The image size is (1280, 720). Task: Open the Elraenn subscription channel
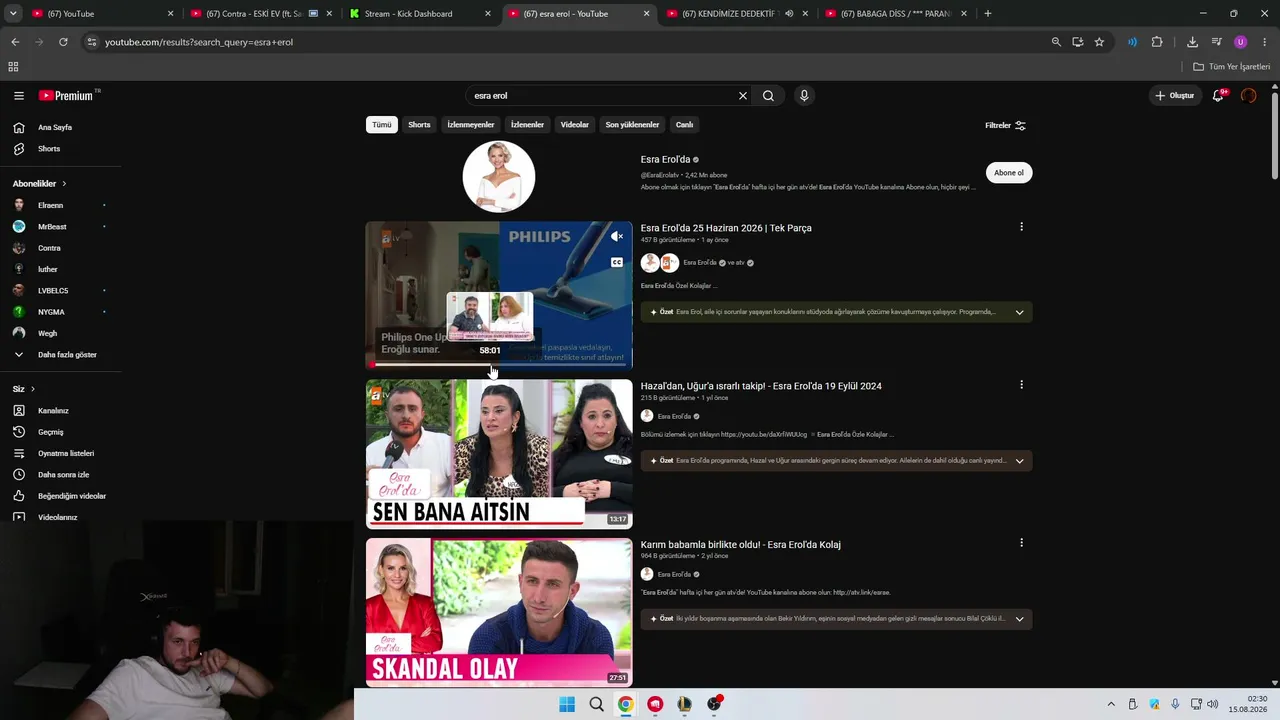point(60,206)
